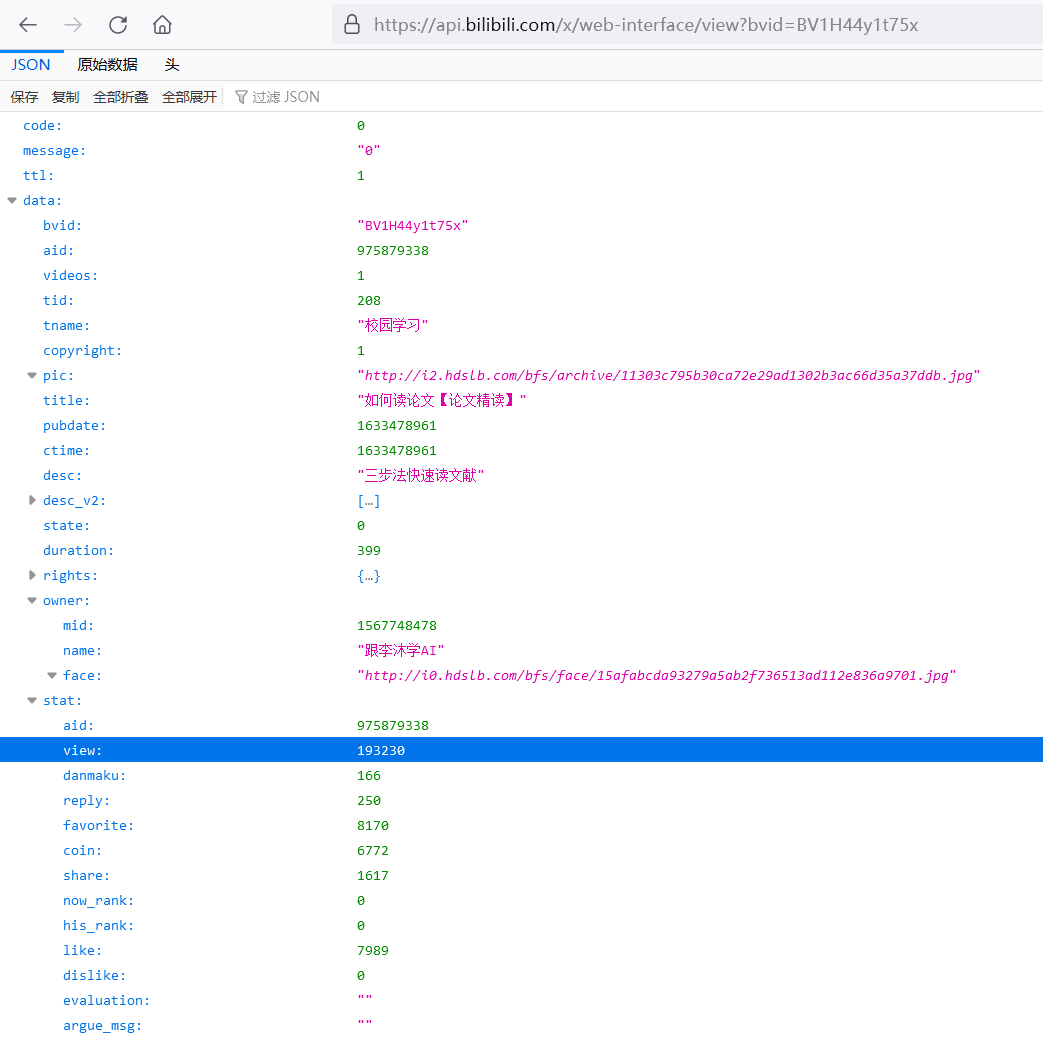This screenshot has height=1040, width=1043.
Task: Expand the rights object
Action: [32, 576]
